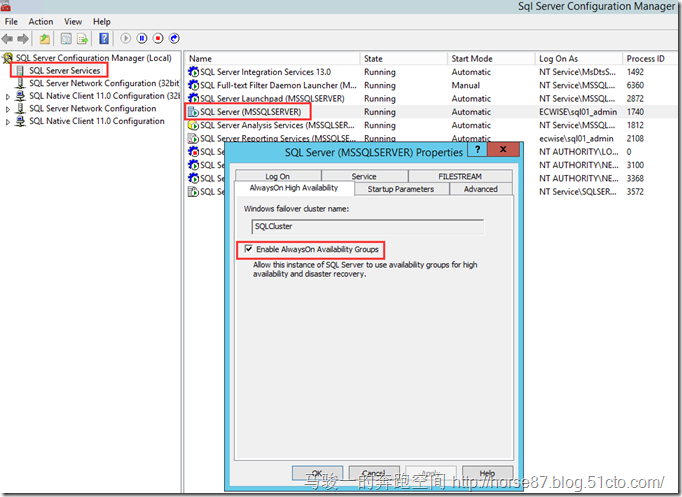The image size is (682, 497).
Task: Switch to the Advanced tab
Action: coord(481,189)
